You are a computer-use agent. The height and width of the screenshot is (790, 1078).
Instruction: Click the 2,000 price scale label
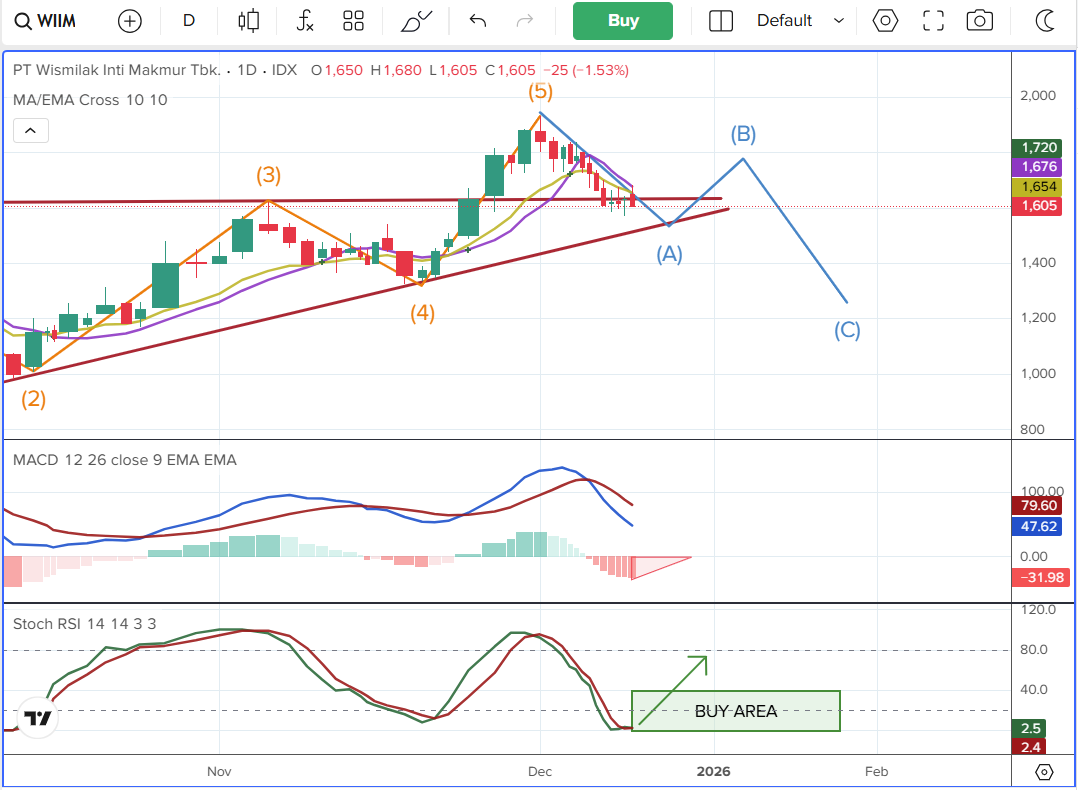(x=1037, y=96)
